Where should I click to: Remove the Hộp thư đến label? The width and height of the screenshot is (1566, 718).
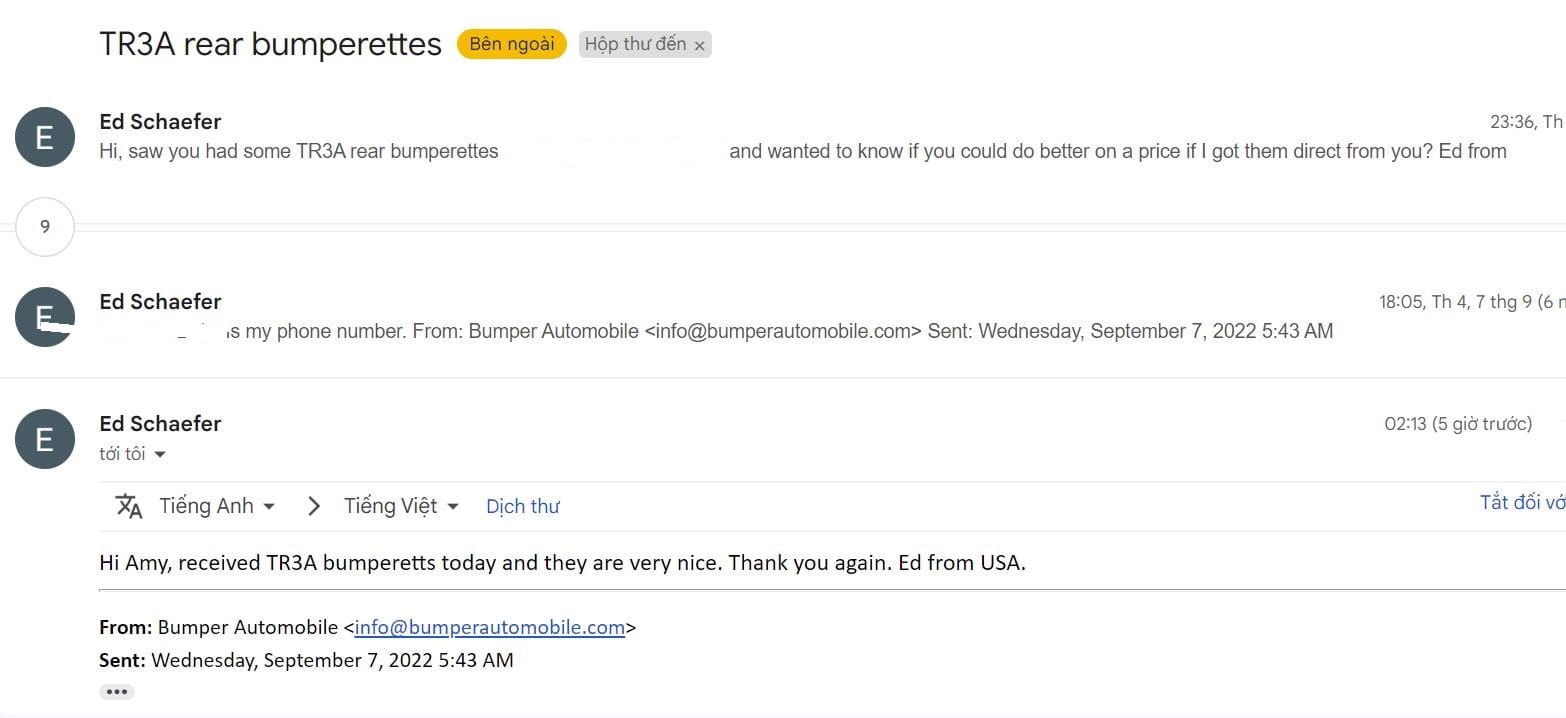point(700,45)
